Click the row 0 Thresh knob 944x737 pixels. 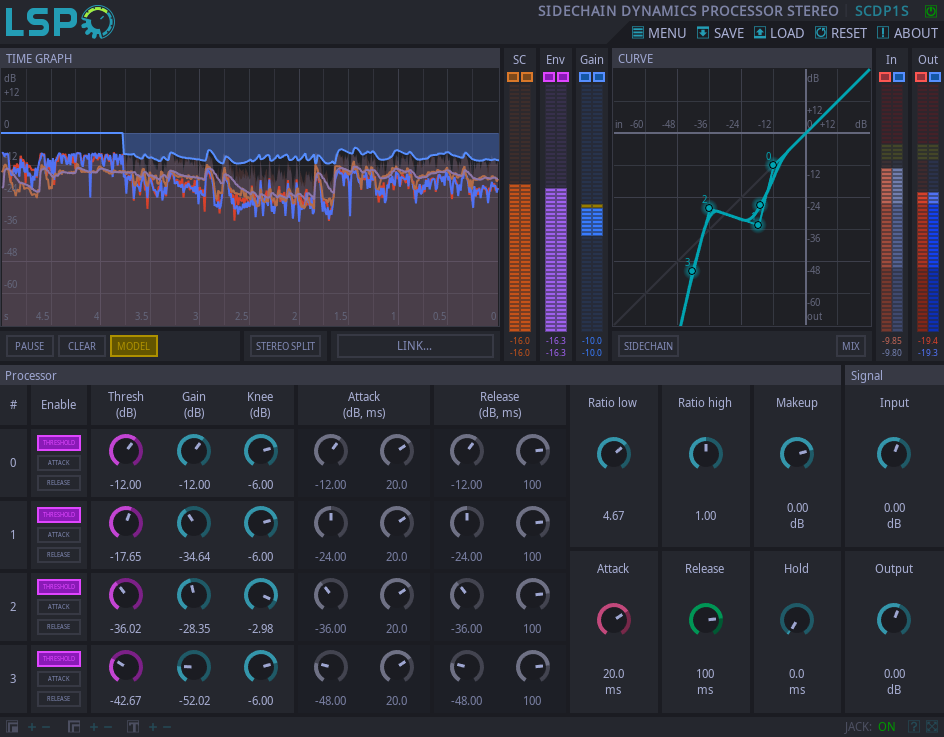click(126, 451)
